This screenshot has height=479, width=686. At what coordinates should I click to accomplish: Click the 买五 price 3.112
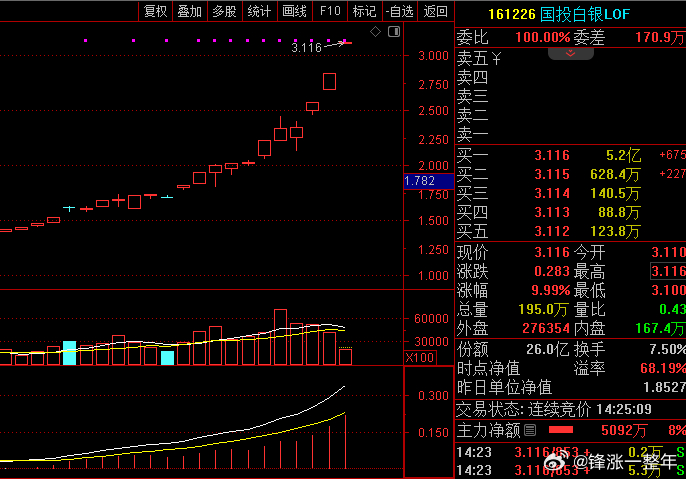[552, 231]
